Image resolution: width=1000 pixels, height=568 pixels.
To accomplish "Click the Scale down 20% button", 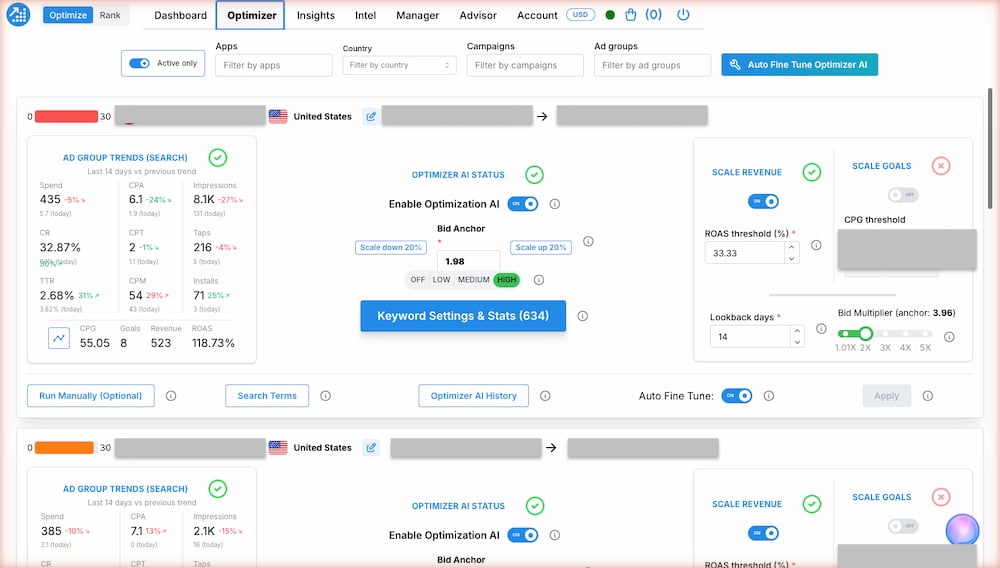I will pos(390,247).
